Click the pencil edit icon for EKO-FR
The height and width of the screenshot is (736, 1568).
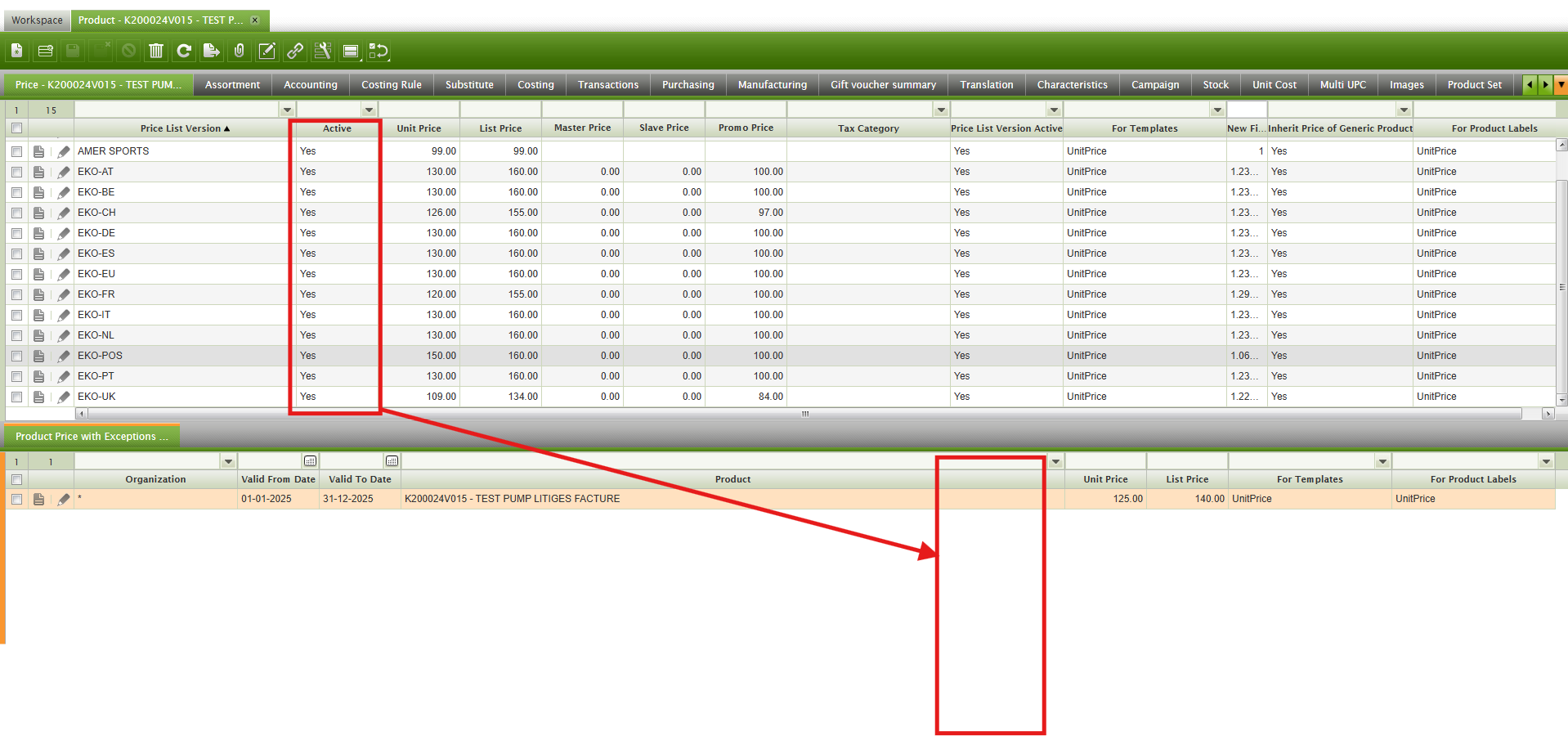pyautogui.click(x=64, y=294)
